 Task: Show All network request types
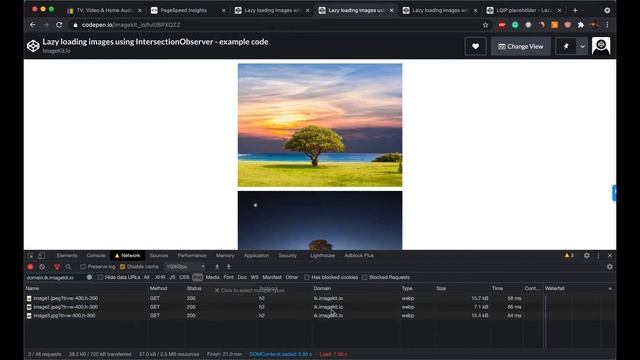(147, 277)
